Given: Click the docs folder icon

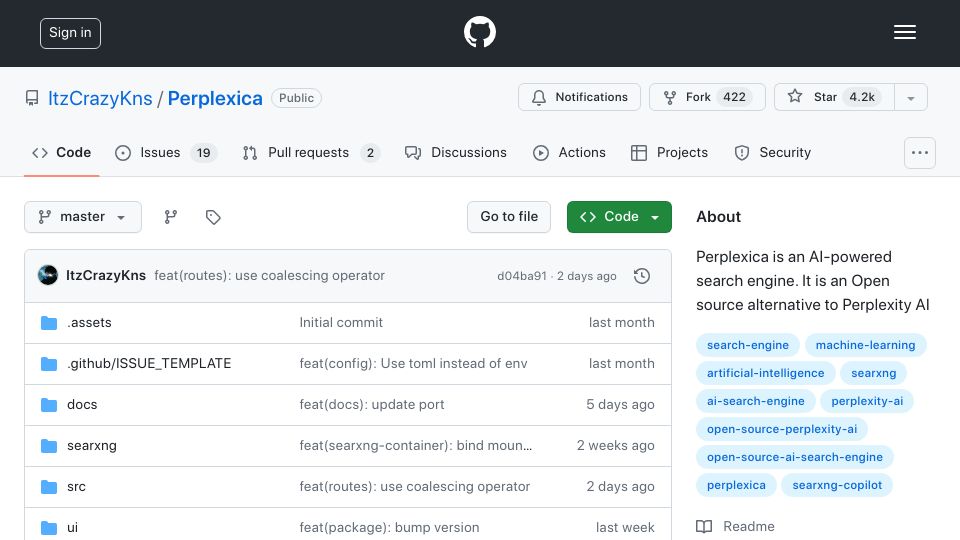Looking at the screenshot, I should (49, 405).
